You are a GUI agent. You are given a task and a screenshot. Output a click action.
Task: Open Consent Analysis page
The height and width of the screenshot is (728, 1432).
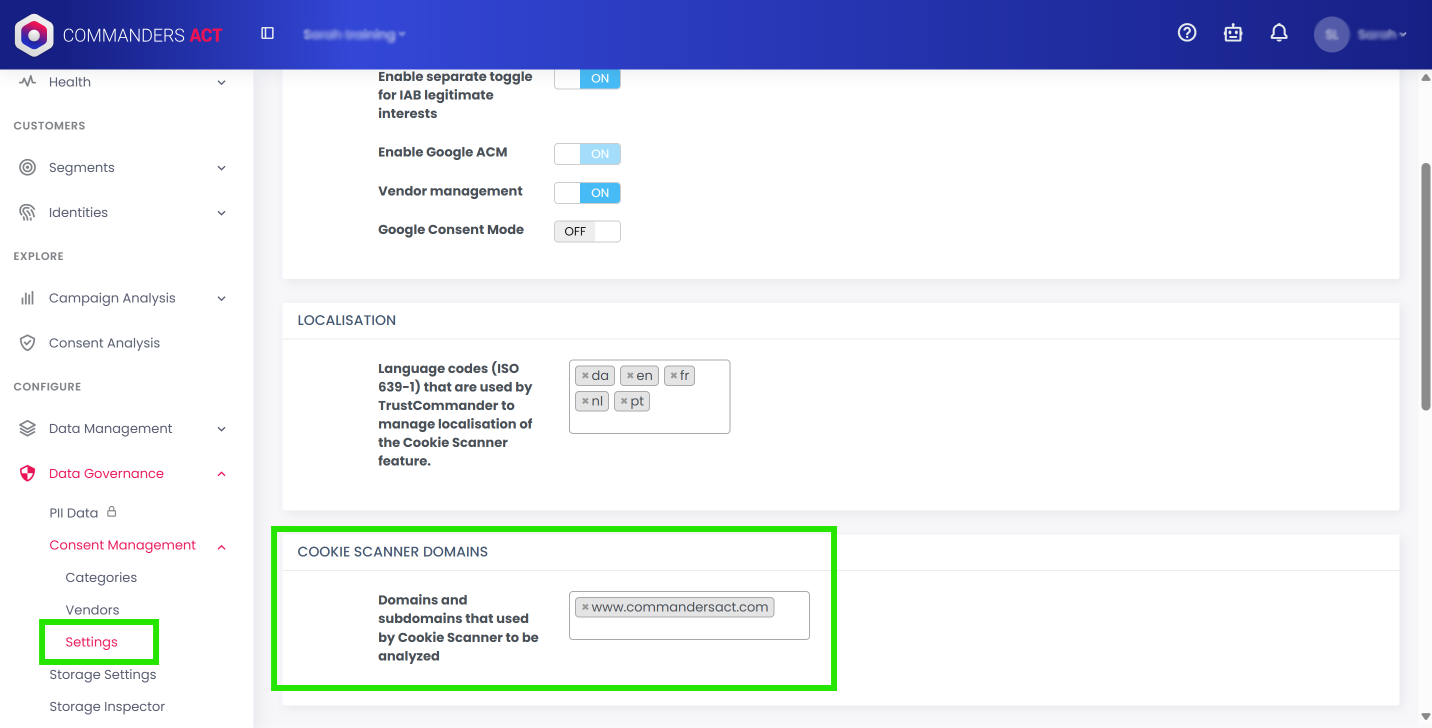click(x=104, y=343)
